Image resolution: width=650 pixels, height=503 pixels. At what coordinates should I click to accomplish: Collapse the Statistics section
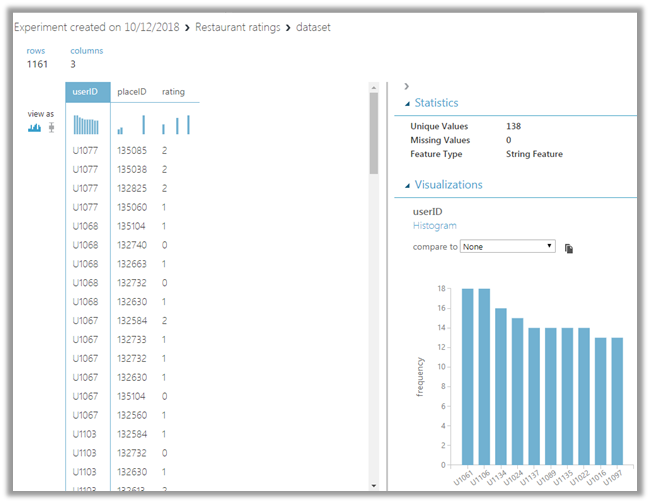[x=407, y=103]
